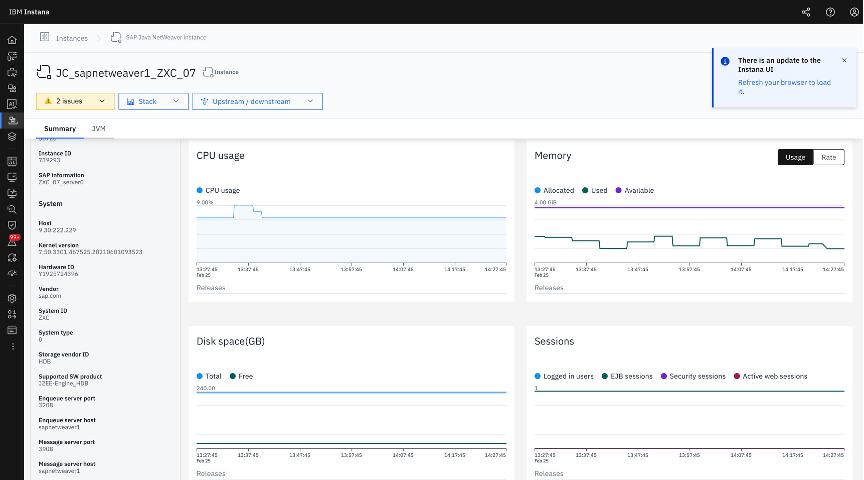The width and height of the screenshot is (864, 480).
Task: Click the Instances breadcrumb icon
Action: pyautogui.click(x=44, y=37)
